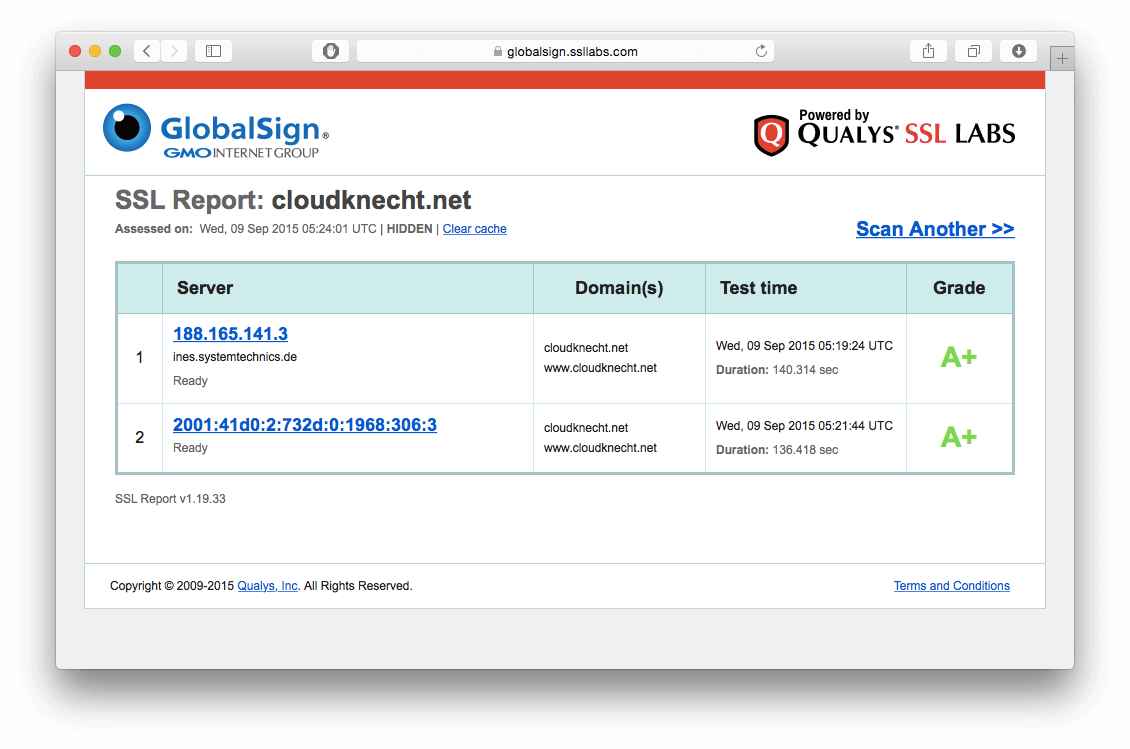Show all tabs overview icon
Screen dimensions: 1130x749
(x=974, y=51)
